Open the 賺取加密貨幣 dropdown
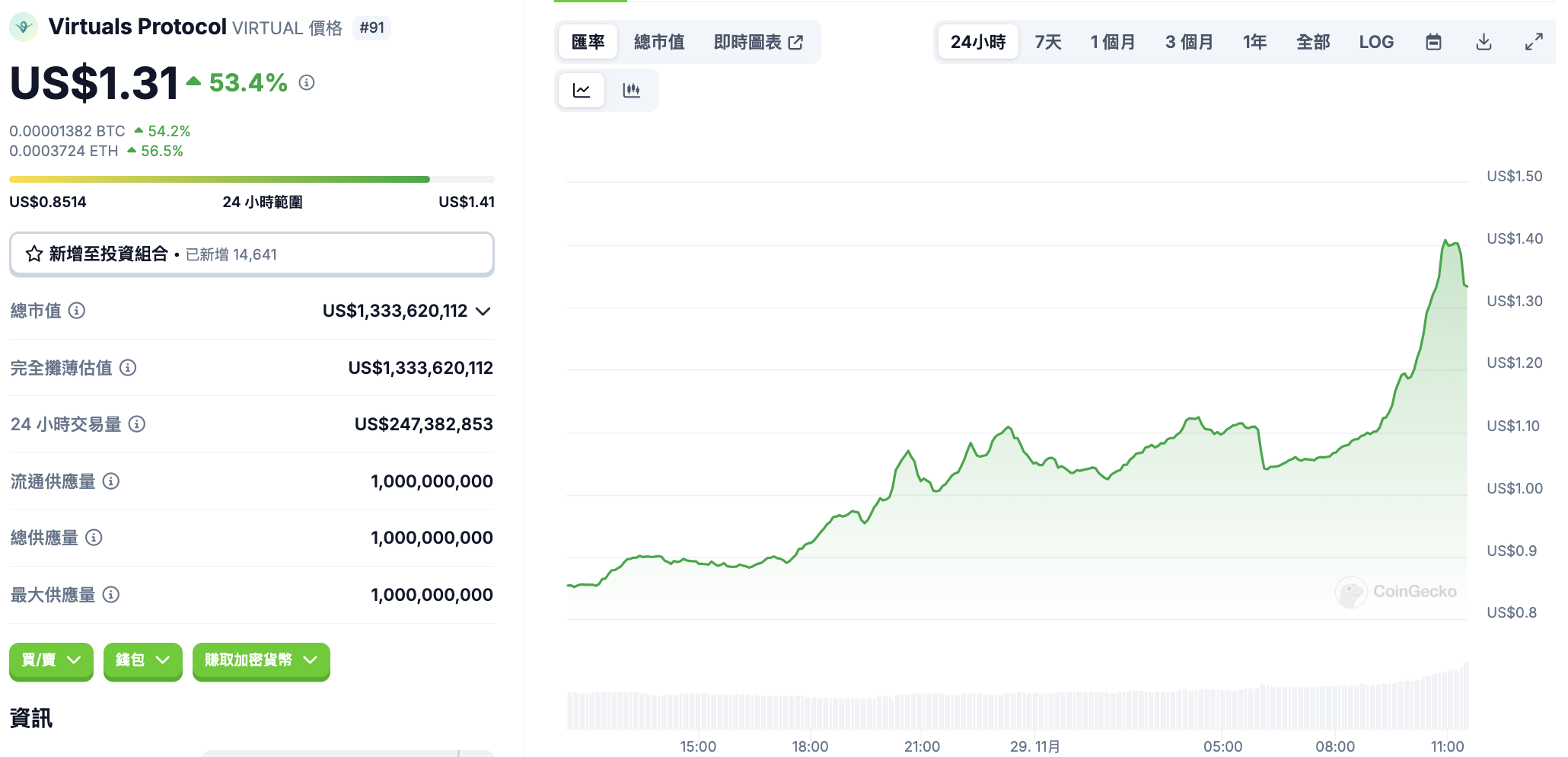Image resolution: width=1568 pixels, height=757 pixels. click(260, 660)
